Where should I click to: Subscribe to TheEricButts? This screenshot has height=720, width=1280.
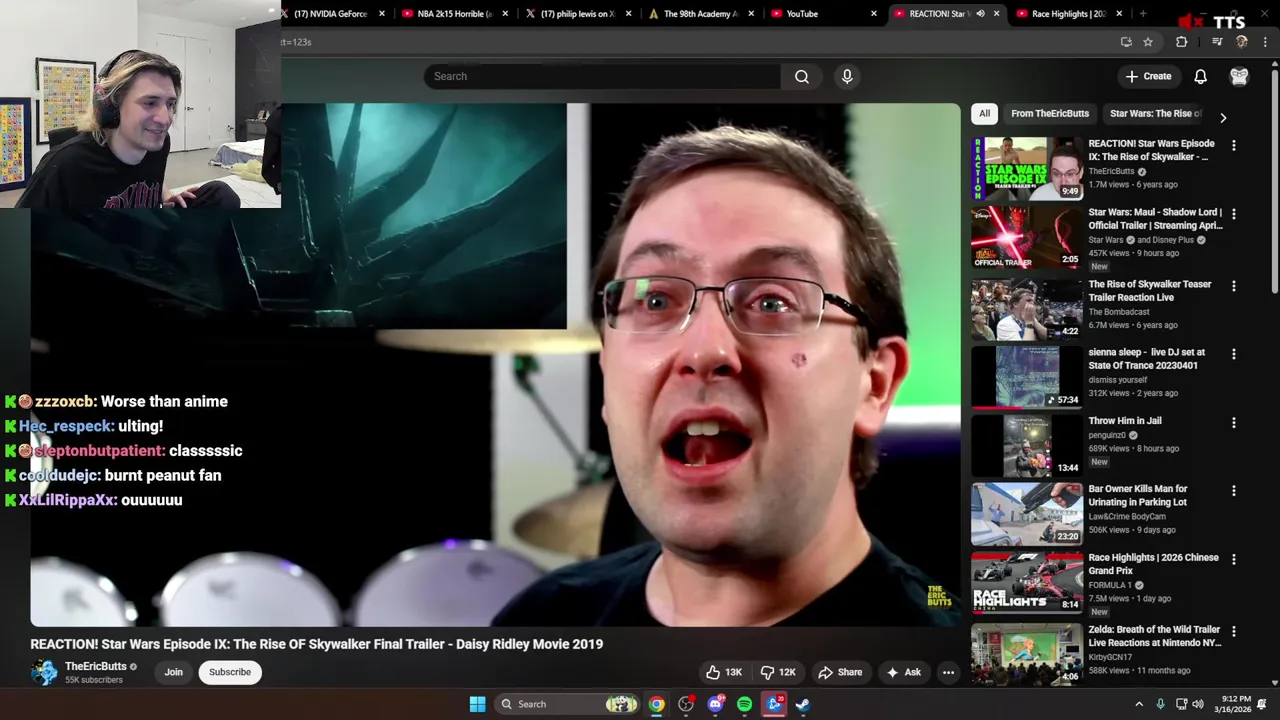(x=230, y=672)
